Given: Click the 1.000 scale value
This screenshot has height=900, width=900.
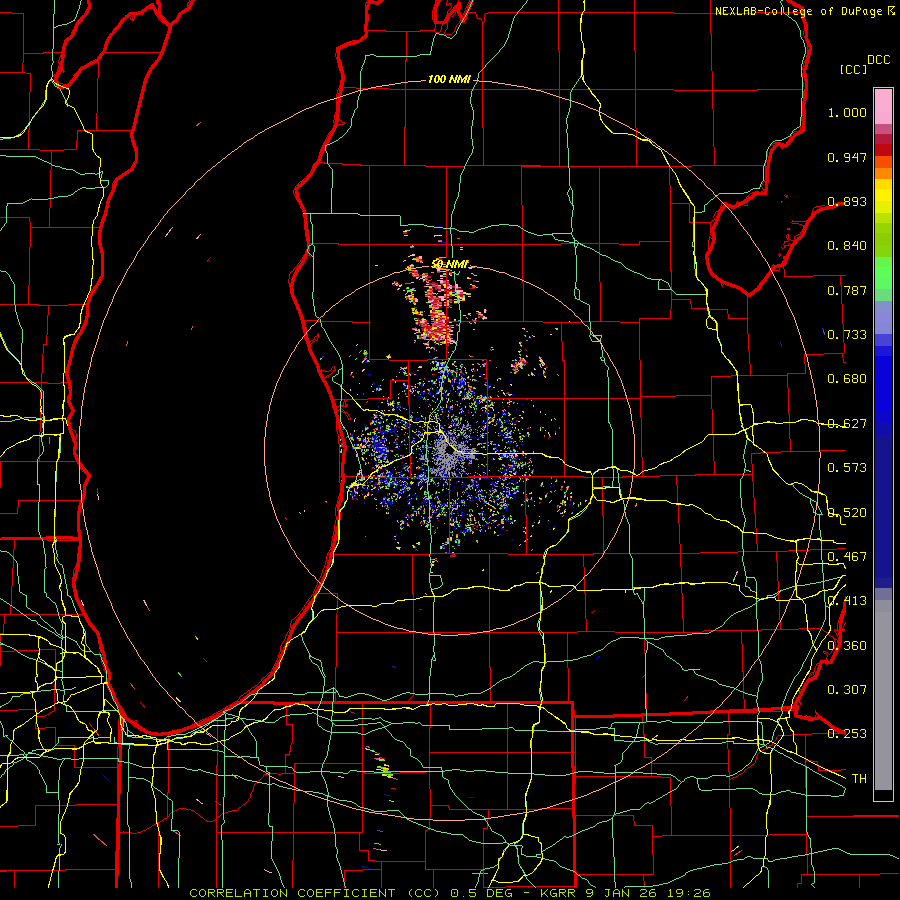Looking at the screenshot, I should 847,112.
